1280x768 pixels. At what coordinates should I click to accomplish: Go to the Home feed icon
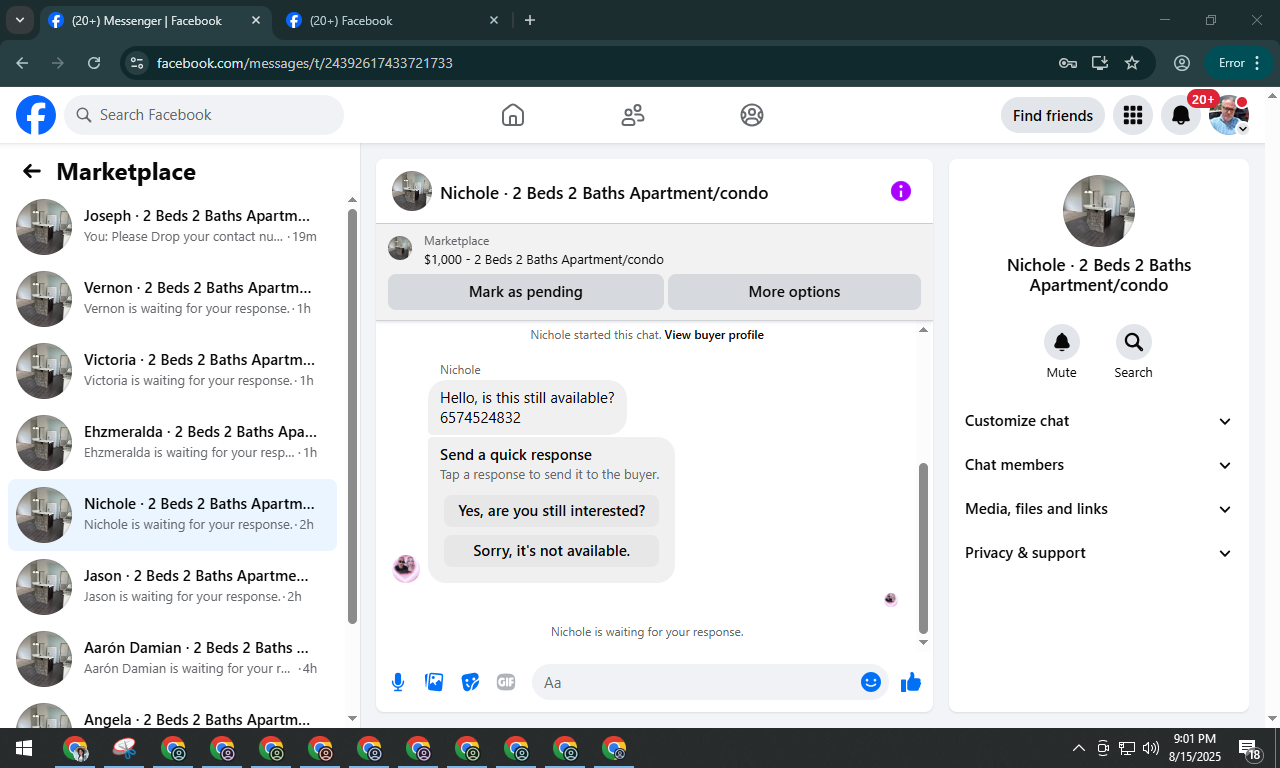pyautogui.click(x=513, y=115)
